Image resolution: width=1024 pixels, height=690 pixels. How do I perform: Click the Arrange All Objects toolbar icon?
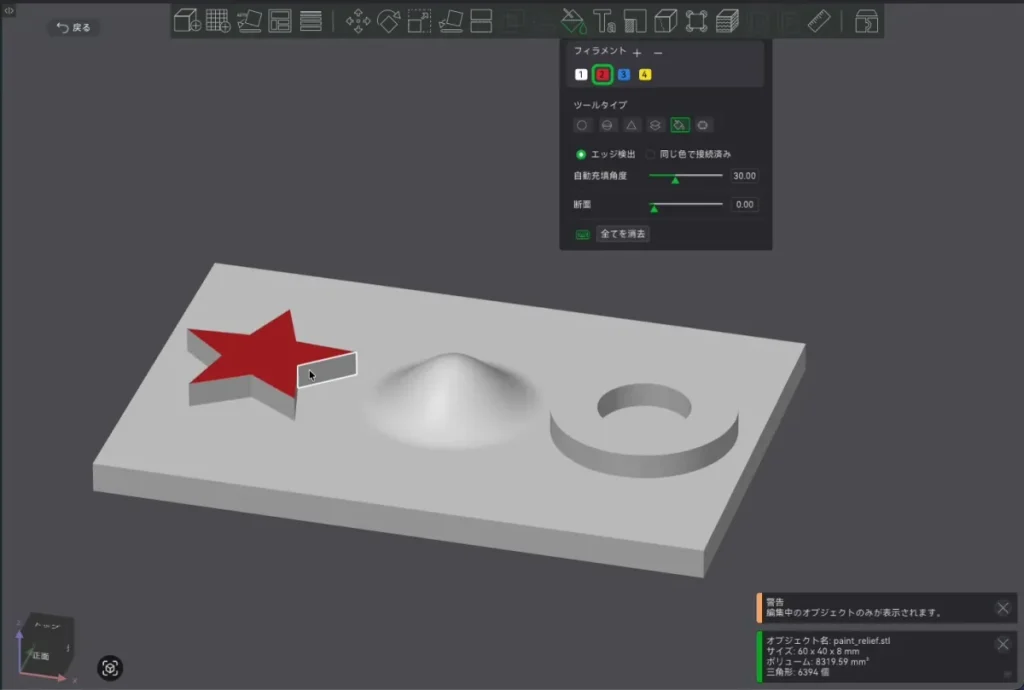(280, 21)
